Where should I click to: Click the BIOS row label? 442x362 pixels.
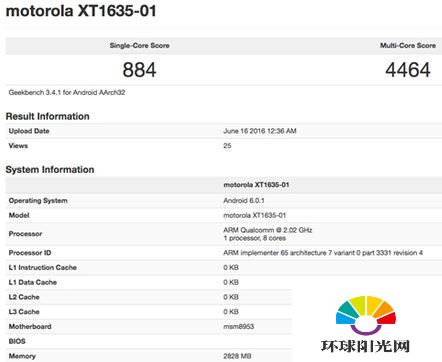click(17, 341)
